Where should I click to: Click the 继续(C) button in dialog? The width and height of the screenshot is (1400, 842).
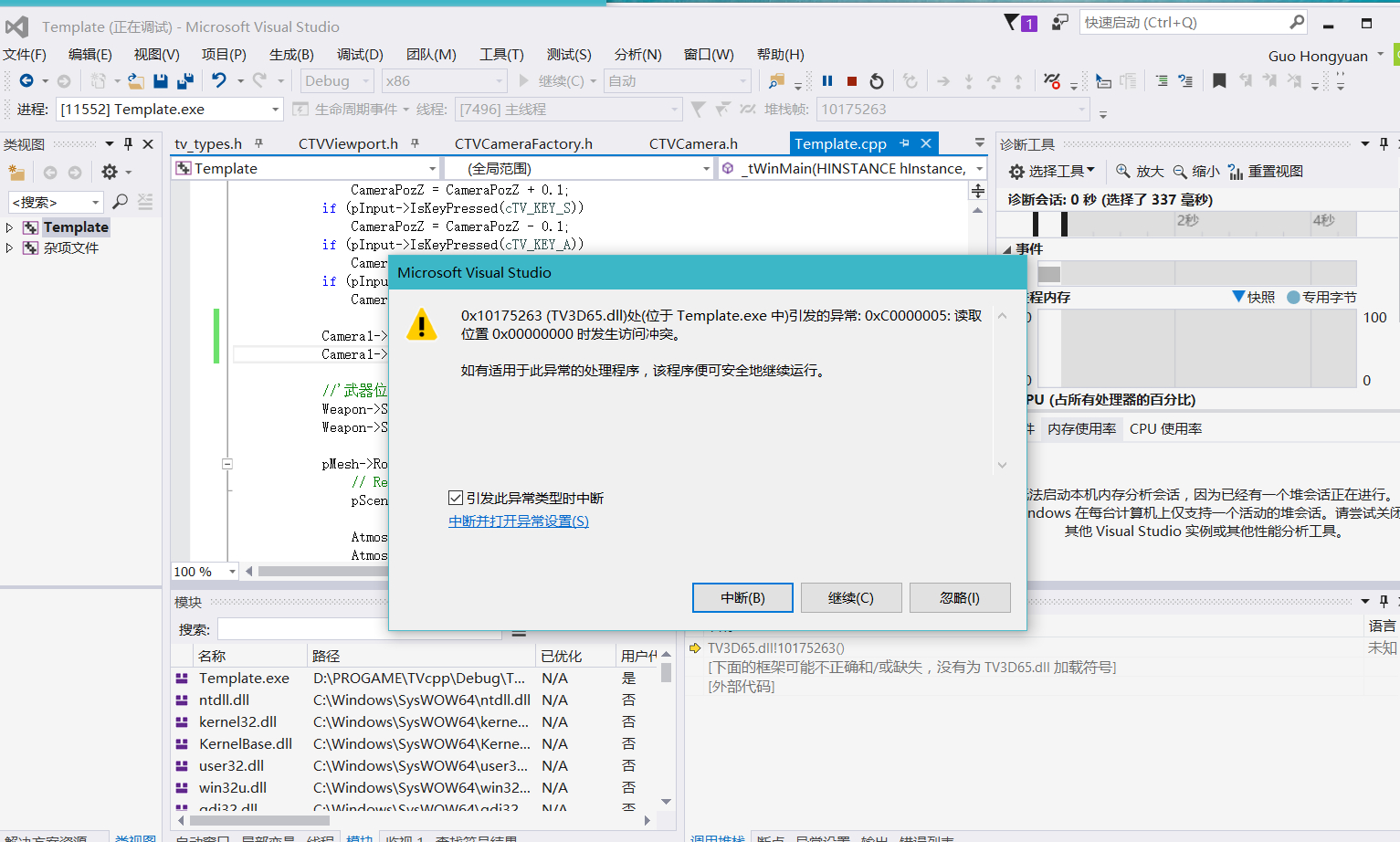point(851,598)
